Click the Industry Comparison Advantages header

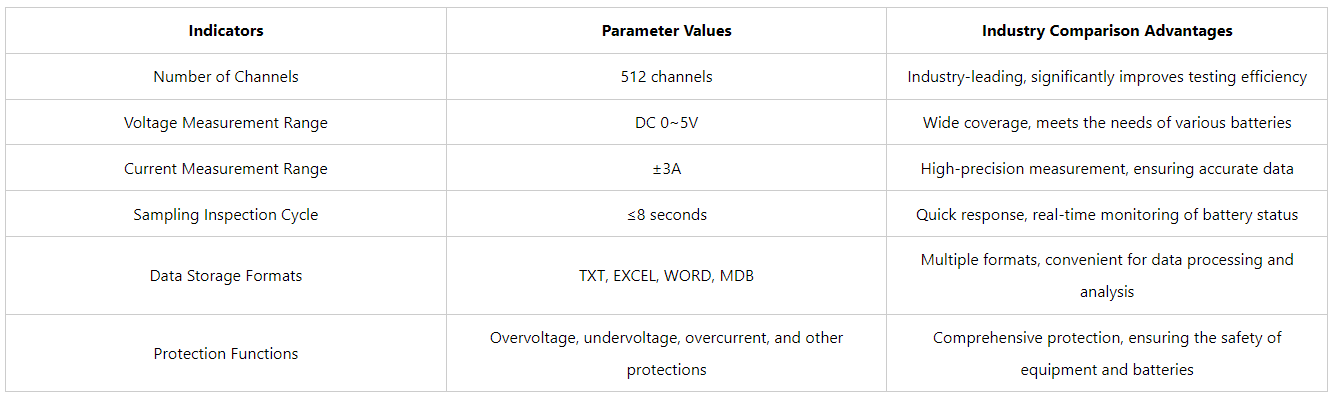coord(1107,31)
